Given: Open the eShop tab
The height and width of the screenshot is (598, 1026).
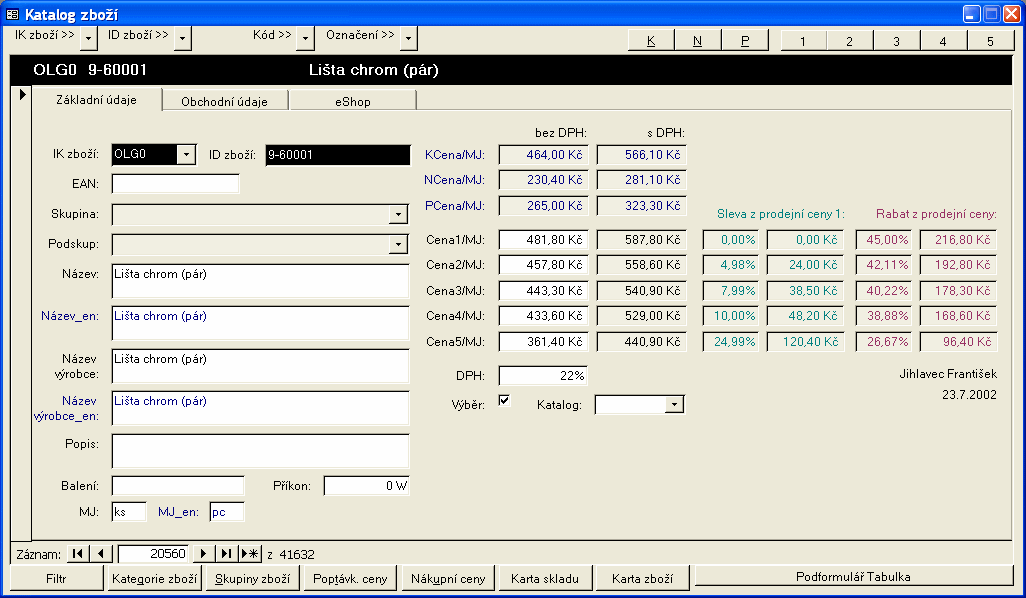Looking at the screenshot, I should click(x=352, y=101).
